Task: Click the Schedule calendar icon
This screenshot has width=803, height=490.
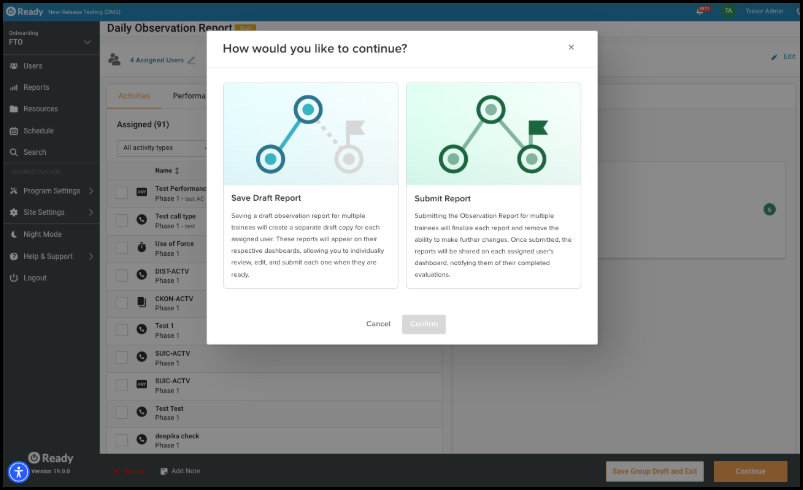Action: click(x=14, y=131)
